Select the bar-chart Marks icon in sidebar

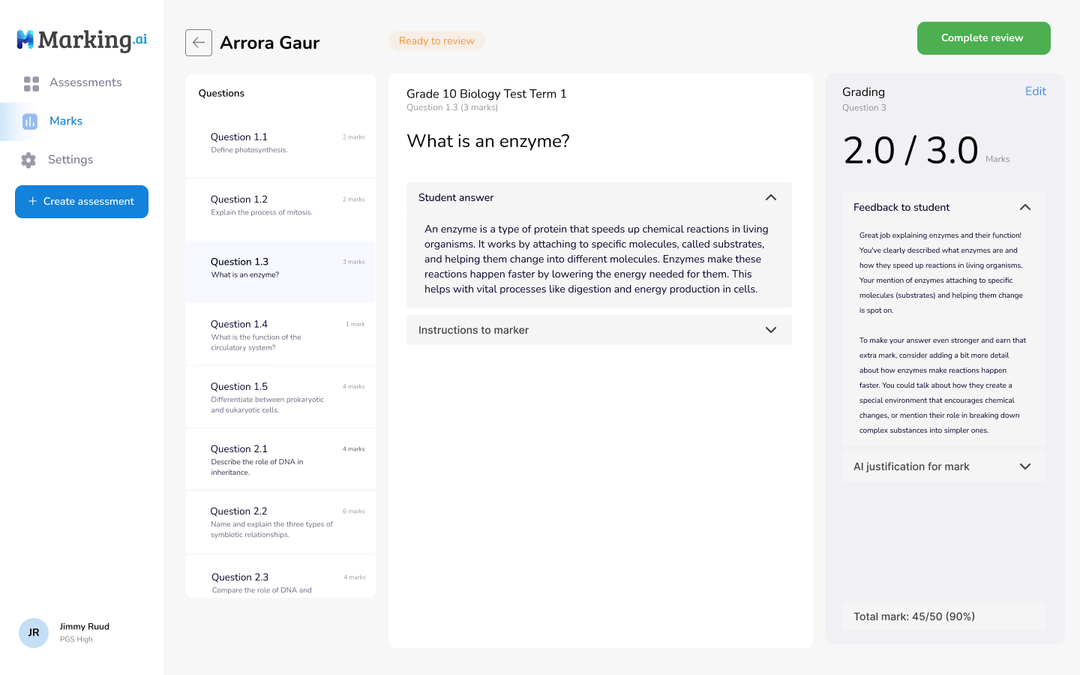tap(31, 120)
